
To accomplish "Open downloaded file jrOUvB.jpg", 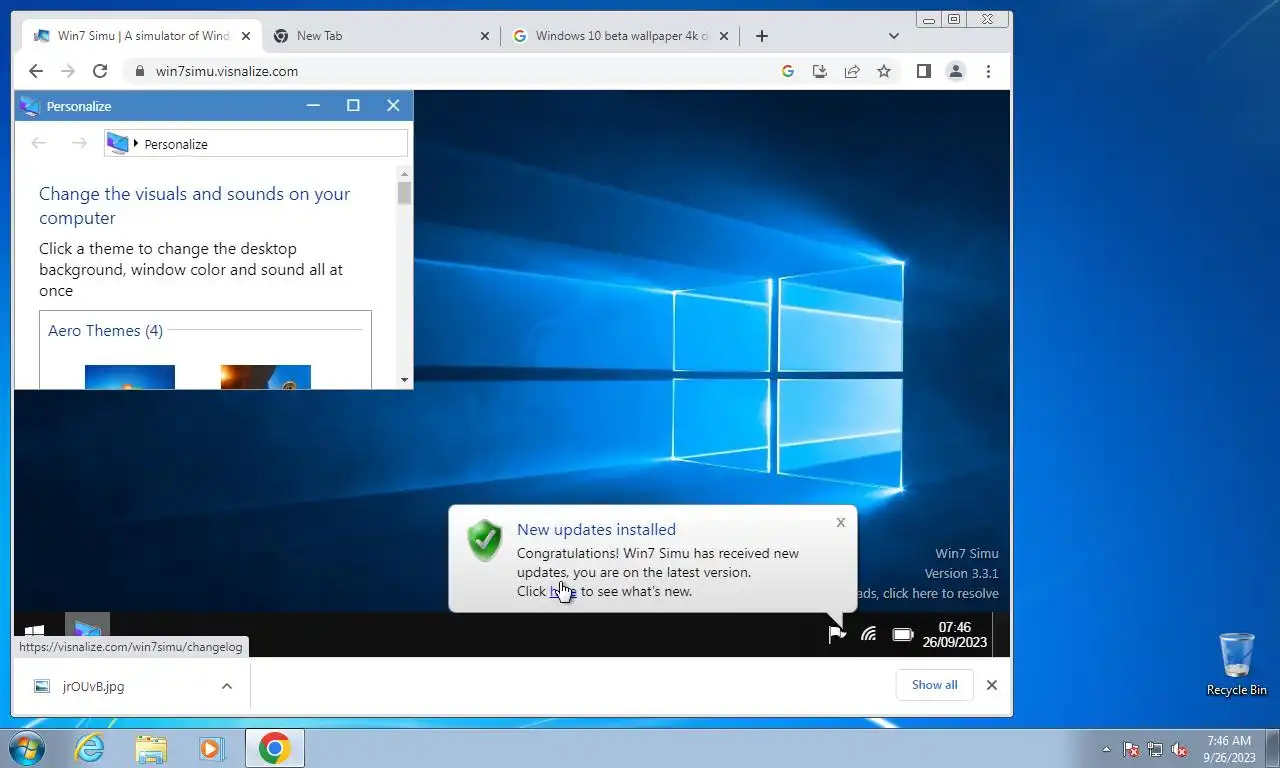I will tap(93, 686).
